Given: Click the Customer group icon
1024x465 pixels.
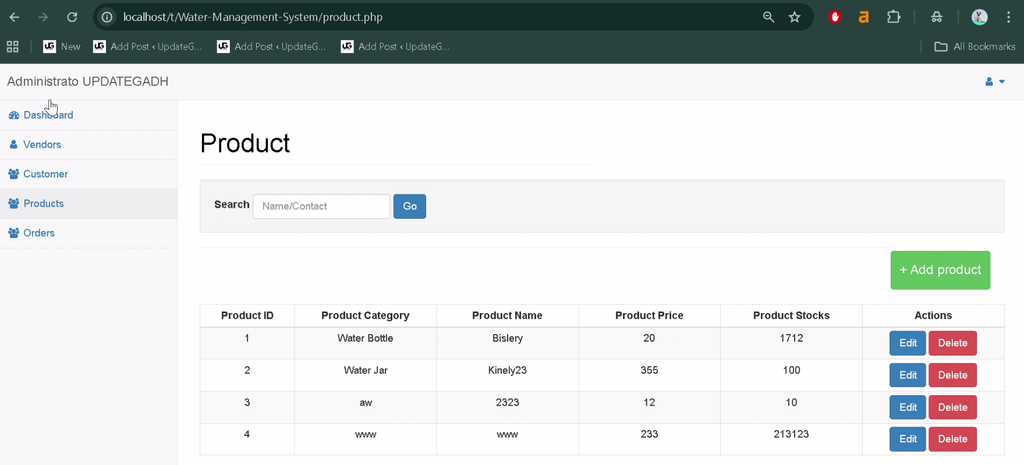Looking at the screenshot, I should pyautogui.click(x=14, y=174).
